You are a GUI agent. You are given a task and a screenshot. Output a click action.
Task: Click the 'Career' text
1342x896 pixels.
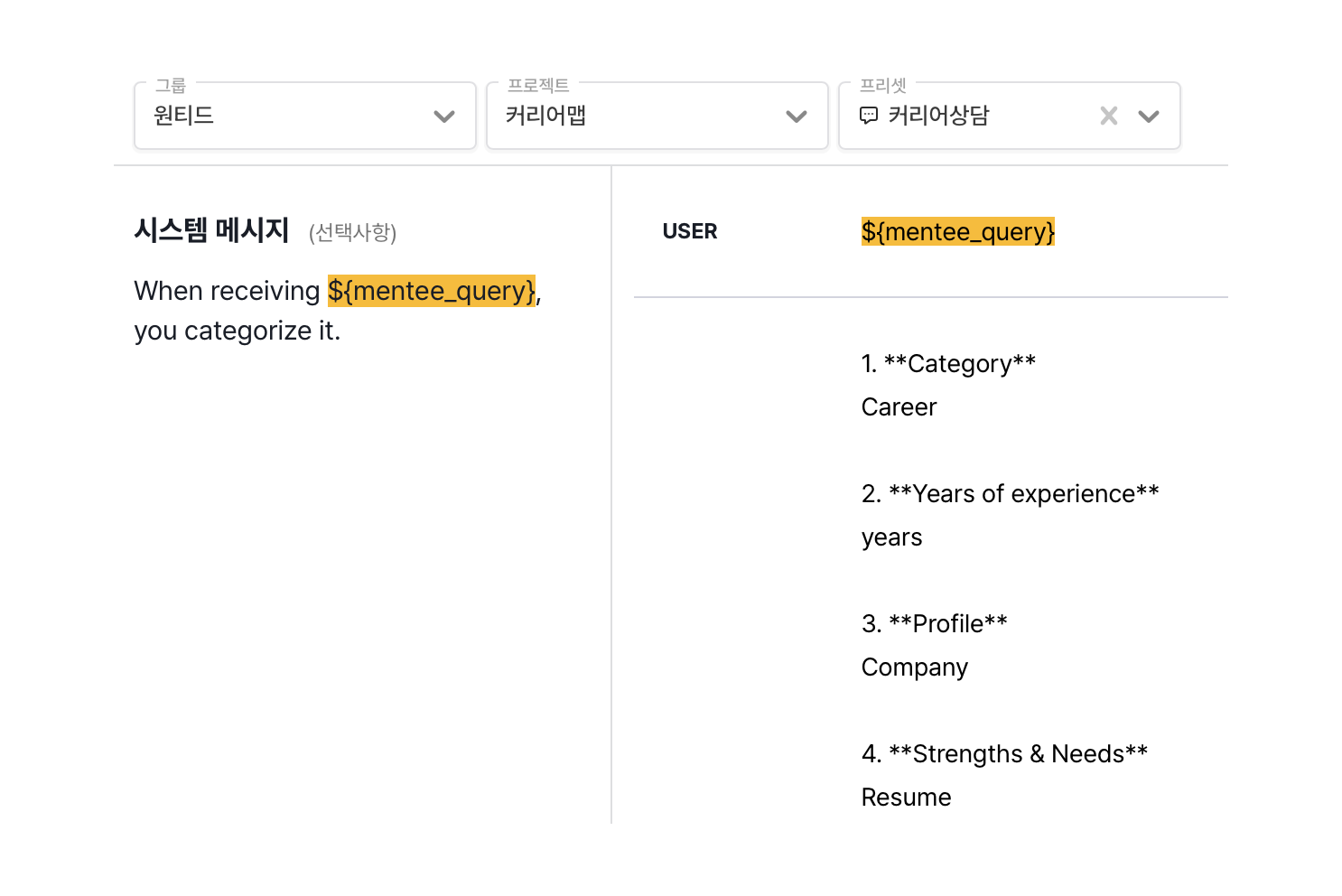coord(899,406)
